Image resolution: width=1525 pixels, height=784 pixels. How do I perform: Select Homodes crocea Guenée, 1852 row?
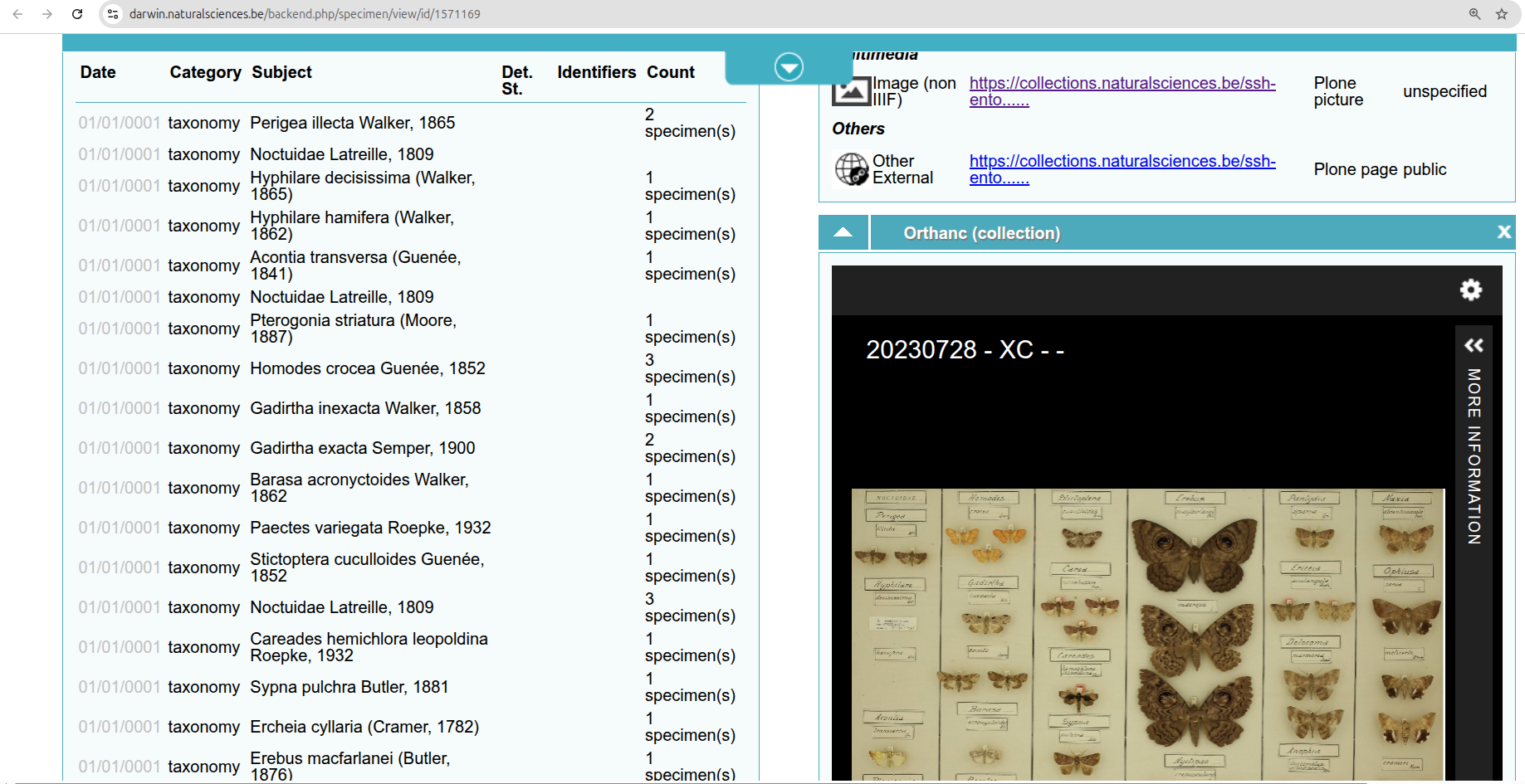[411, 368]
